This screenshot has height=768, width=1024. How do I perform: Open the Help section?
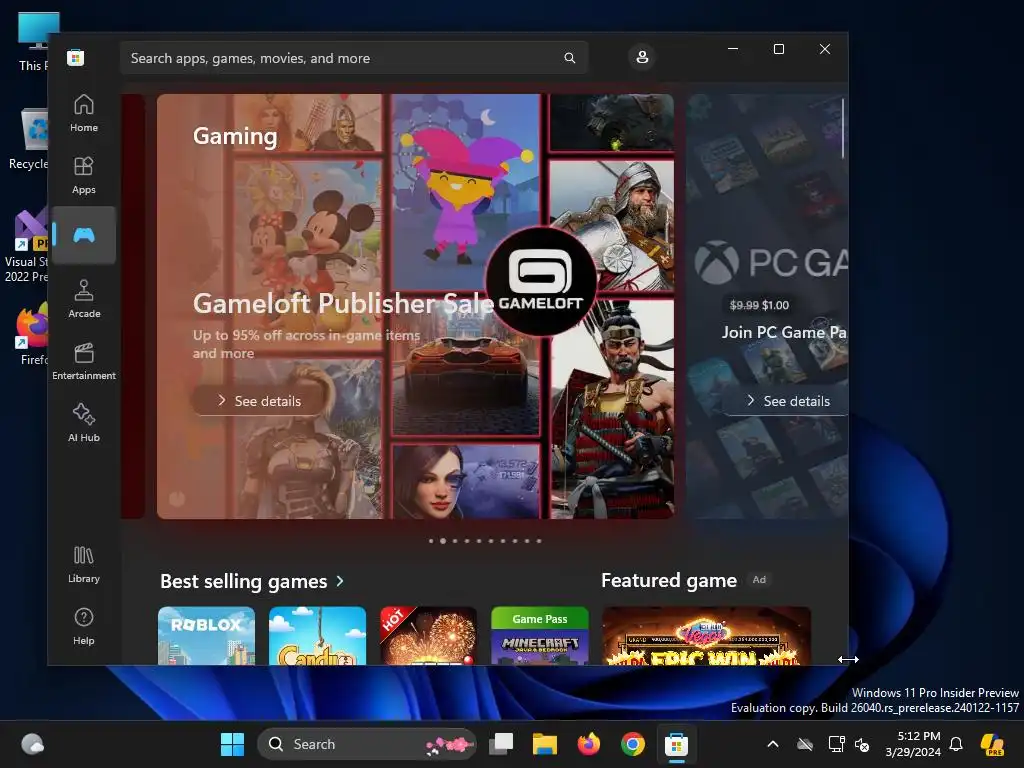coord(84,626)
